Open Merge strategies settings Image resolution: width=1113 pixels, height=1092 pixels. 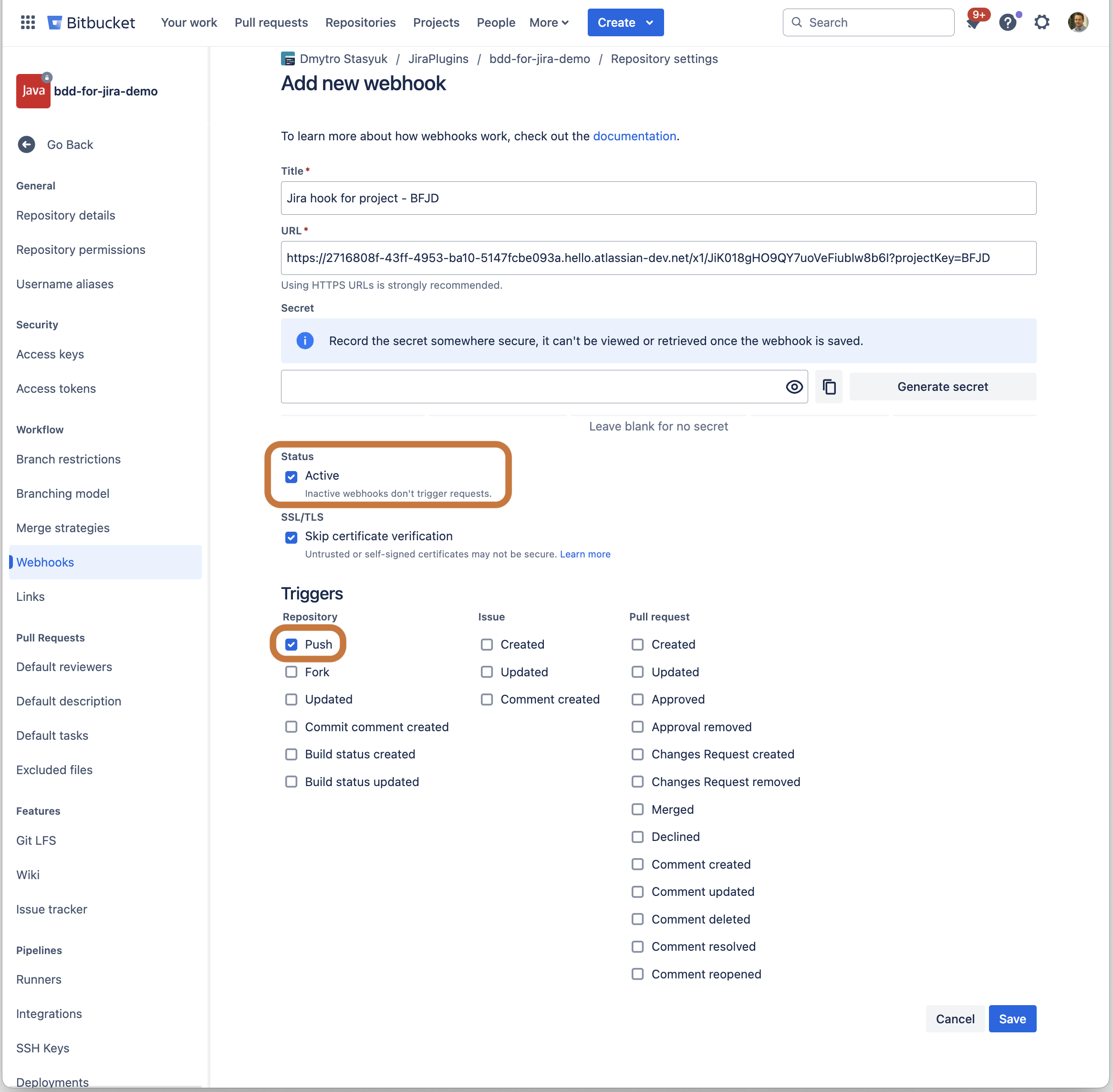coord(63,528)
